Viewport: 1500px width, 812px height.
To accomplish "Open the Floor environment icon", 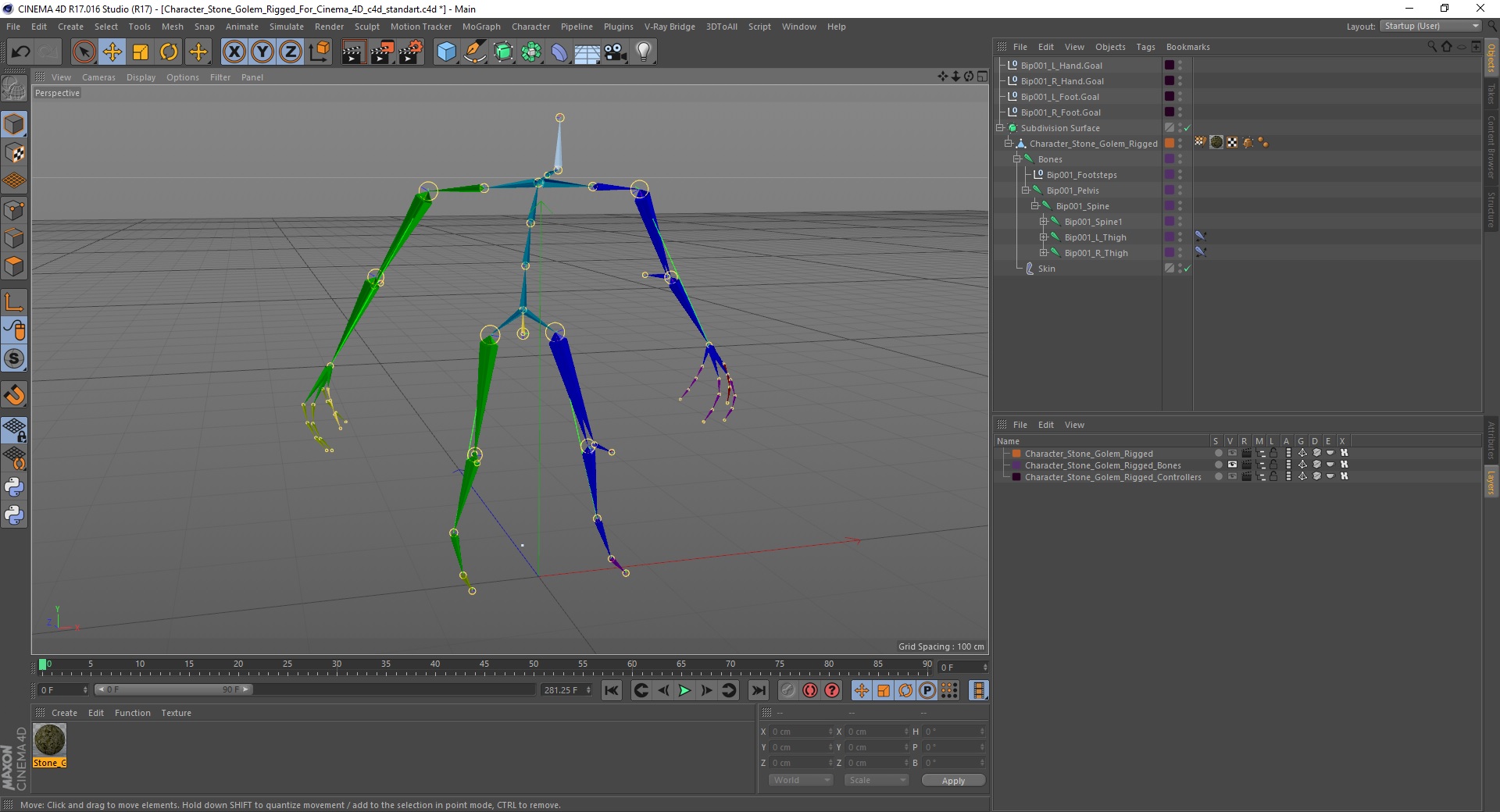I will click(x=587, y=52).
